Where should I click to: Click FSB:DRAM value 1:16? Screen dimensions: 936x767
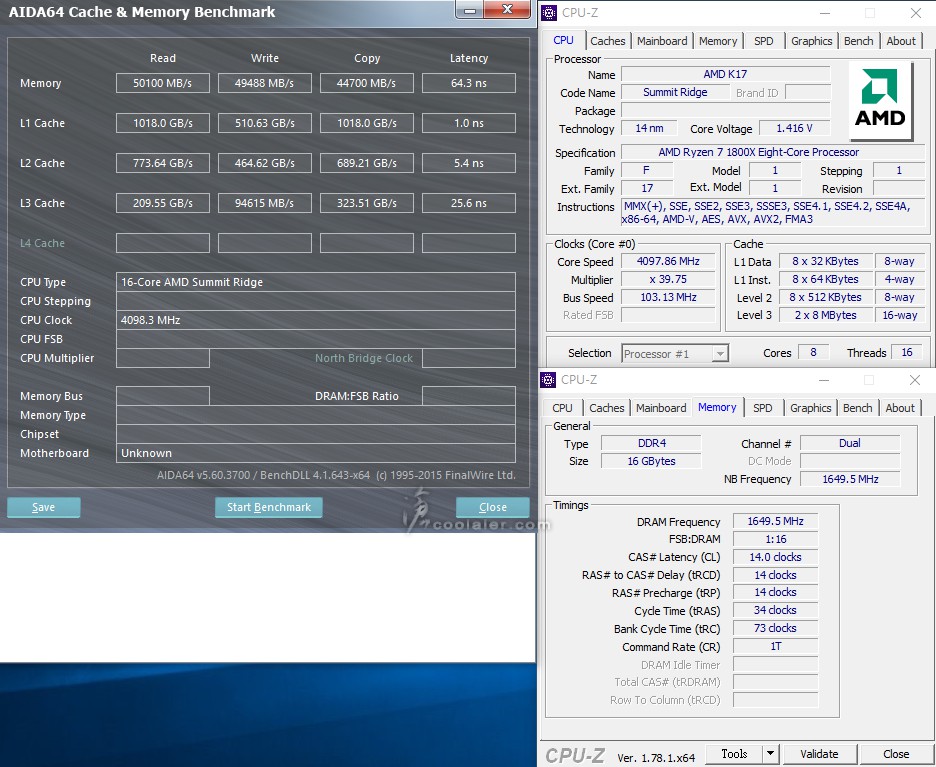775,539
